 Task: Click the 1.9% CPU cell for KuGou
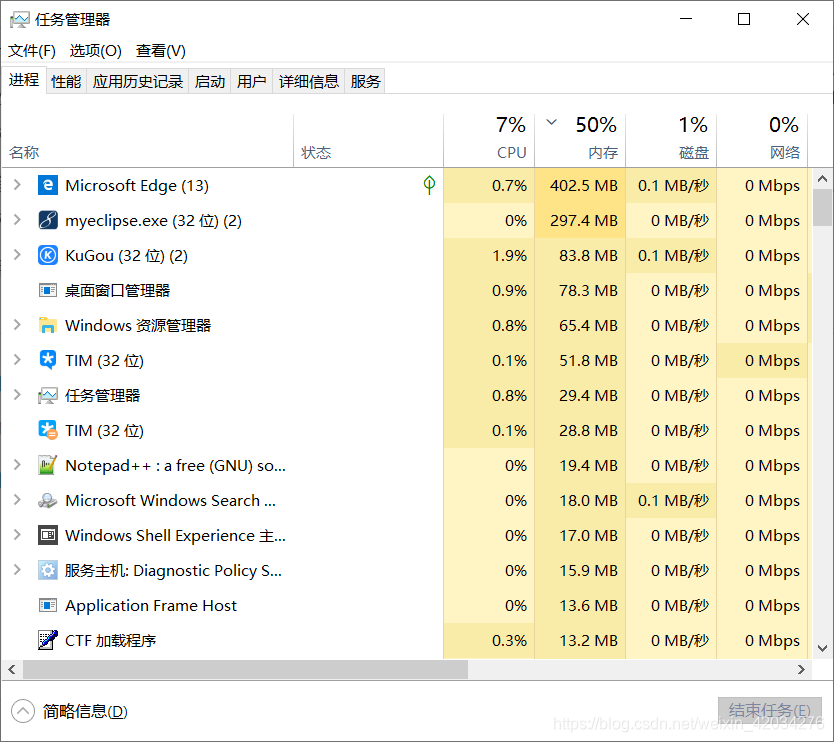[489, 255]
